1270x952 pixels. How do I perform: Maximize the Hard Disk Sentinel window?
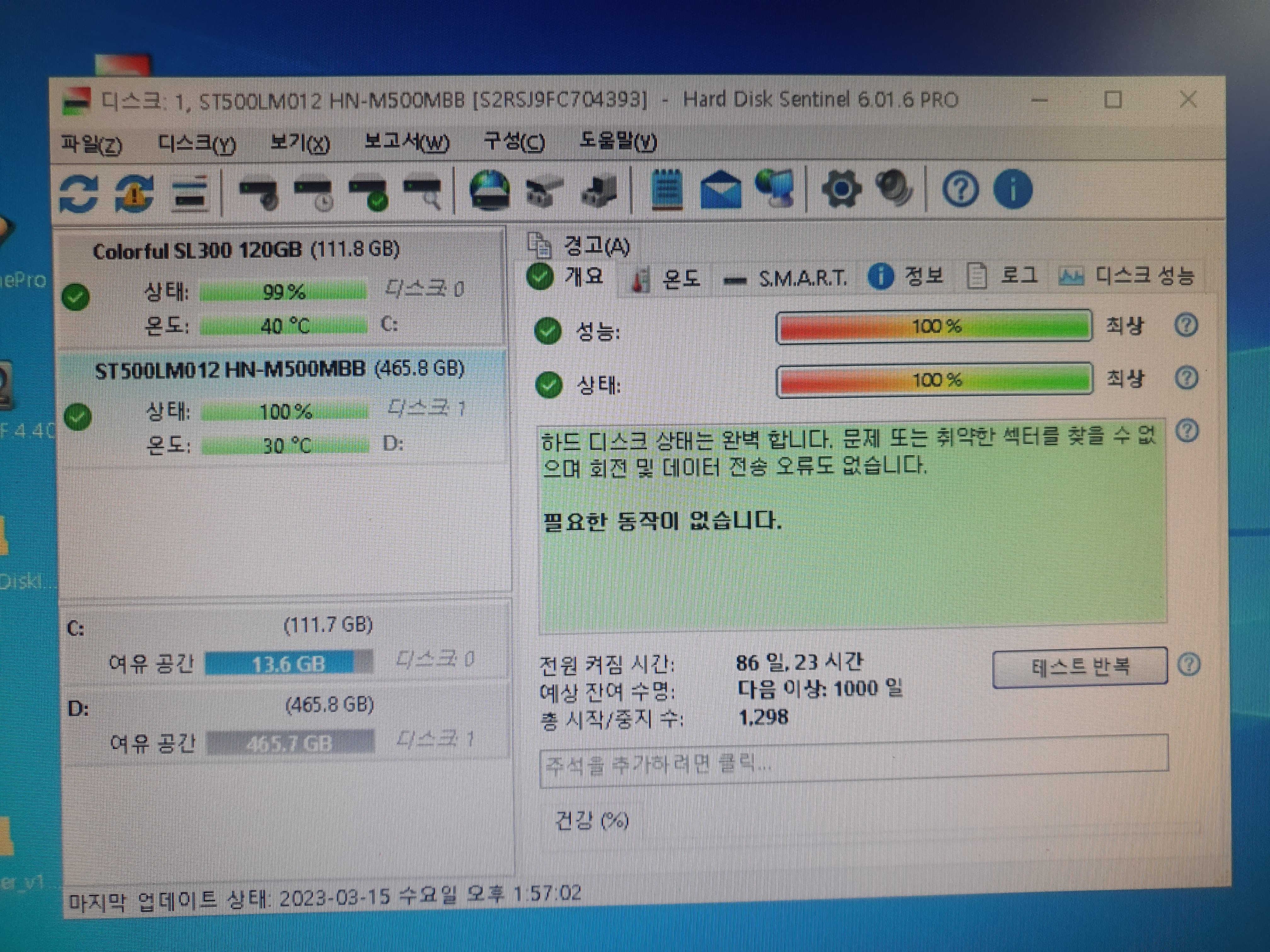pyautogui.click(x=1113, y=100)
